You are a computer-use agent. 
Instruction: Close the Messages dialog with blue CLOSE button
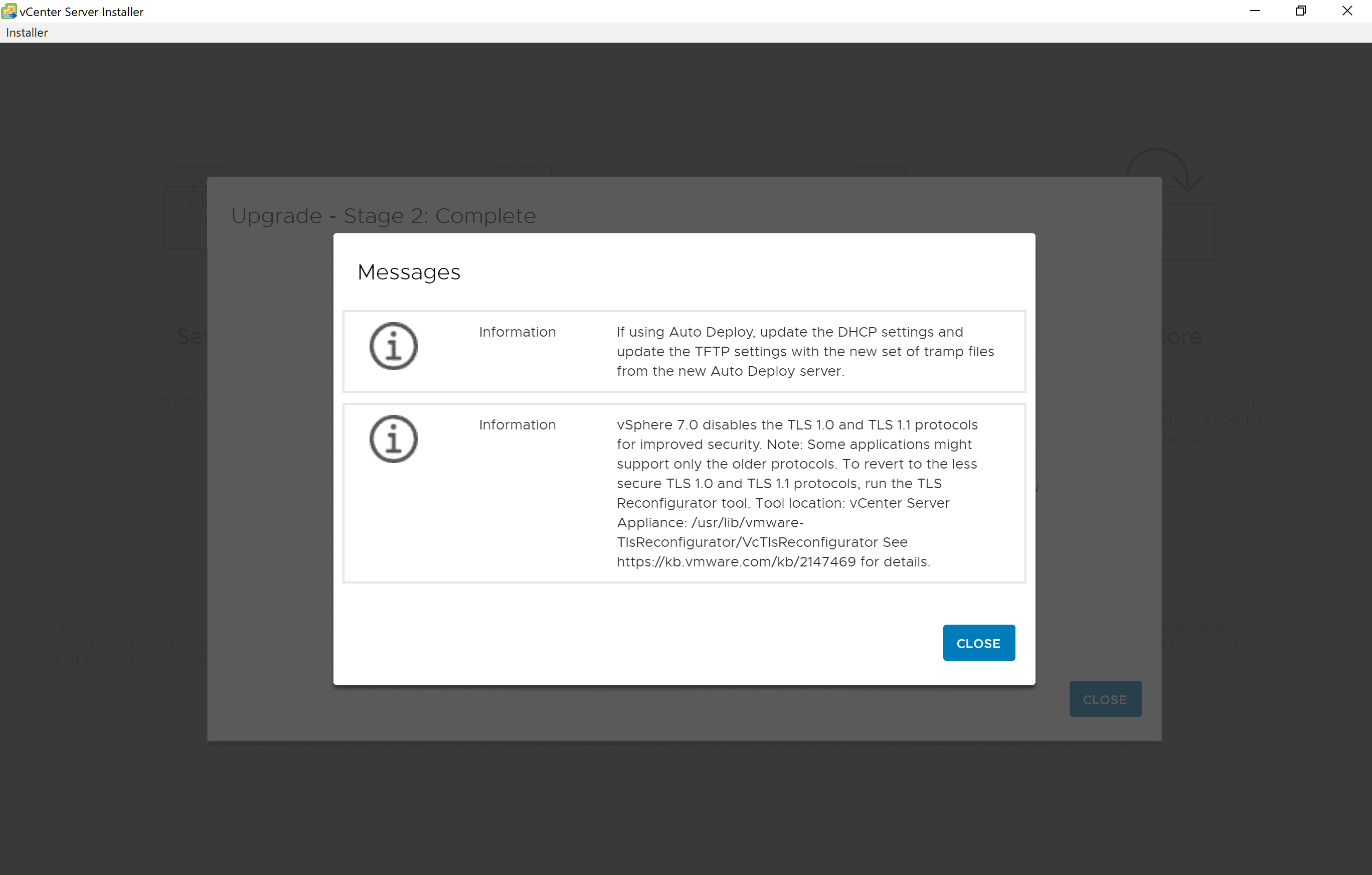[978, 643]
